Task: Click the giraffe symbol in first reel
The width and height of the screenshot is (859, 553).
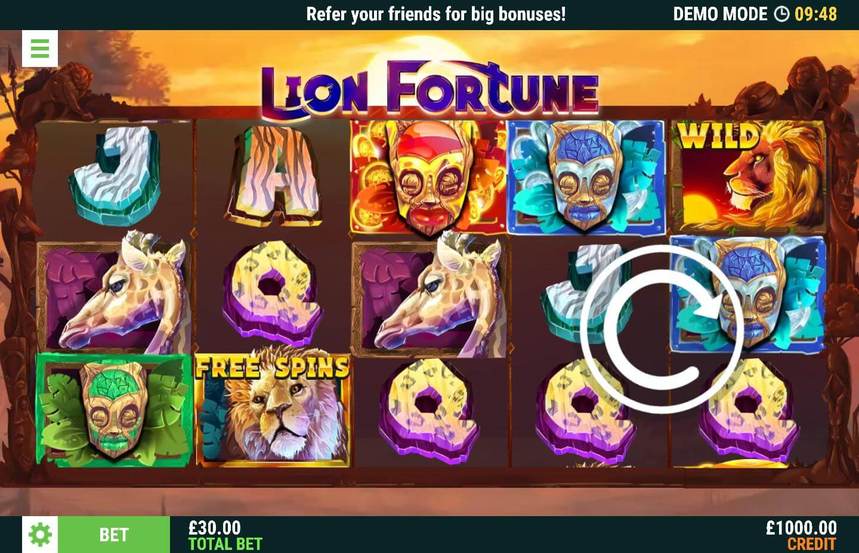Action: (114, 295)
